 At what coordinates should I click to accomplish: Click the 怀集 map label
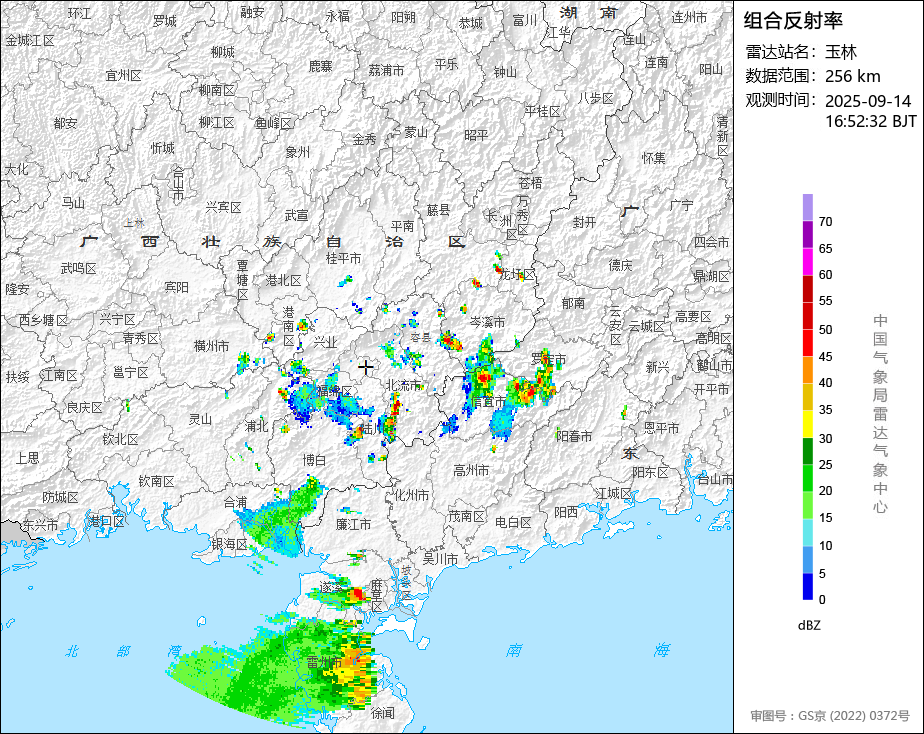(x=654, y=158)
